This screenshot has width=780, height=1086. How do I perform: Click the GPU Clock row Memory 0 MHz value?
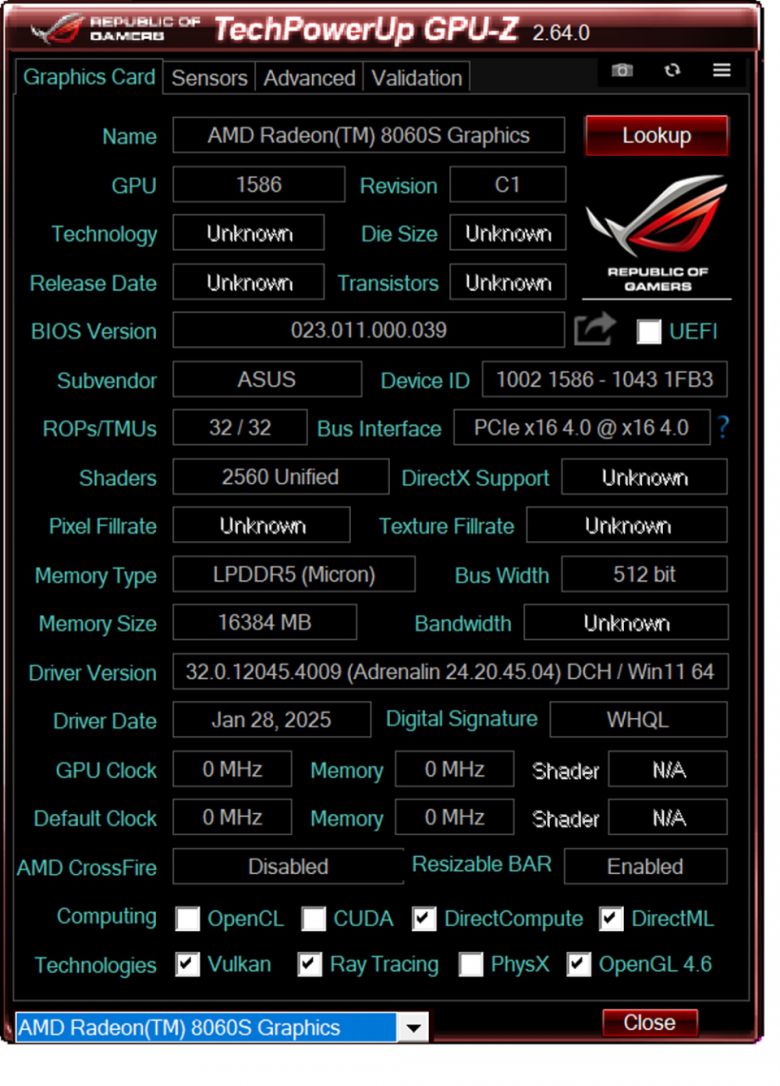454,769
